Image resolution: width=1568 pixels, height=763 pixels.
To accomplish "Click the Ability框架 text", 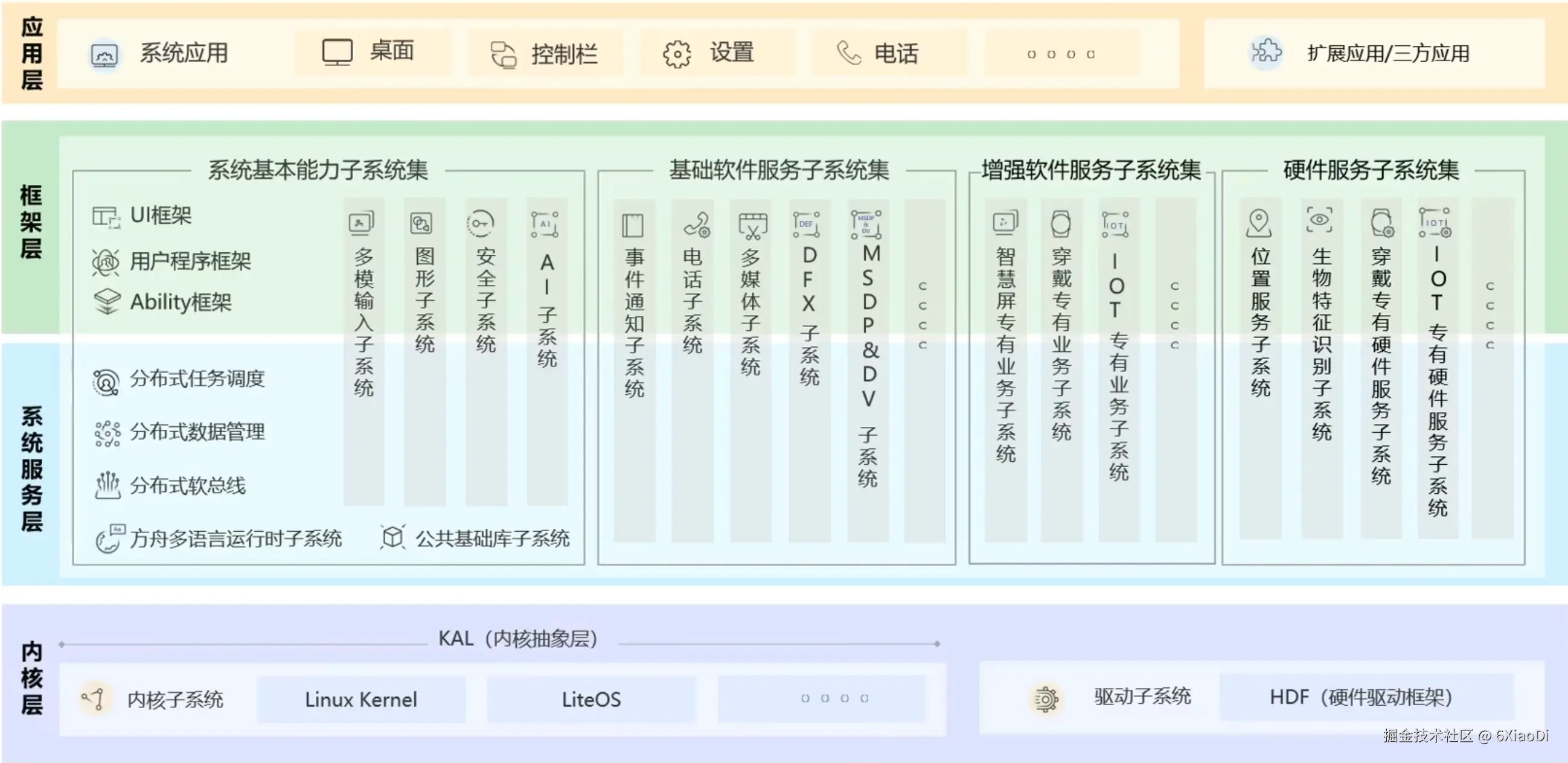I will pos(181,302).
